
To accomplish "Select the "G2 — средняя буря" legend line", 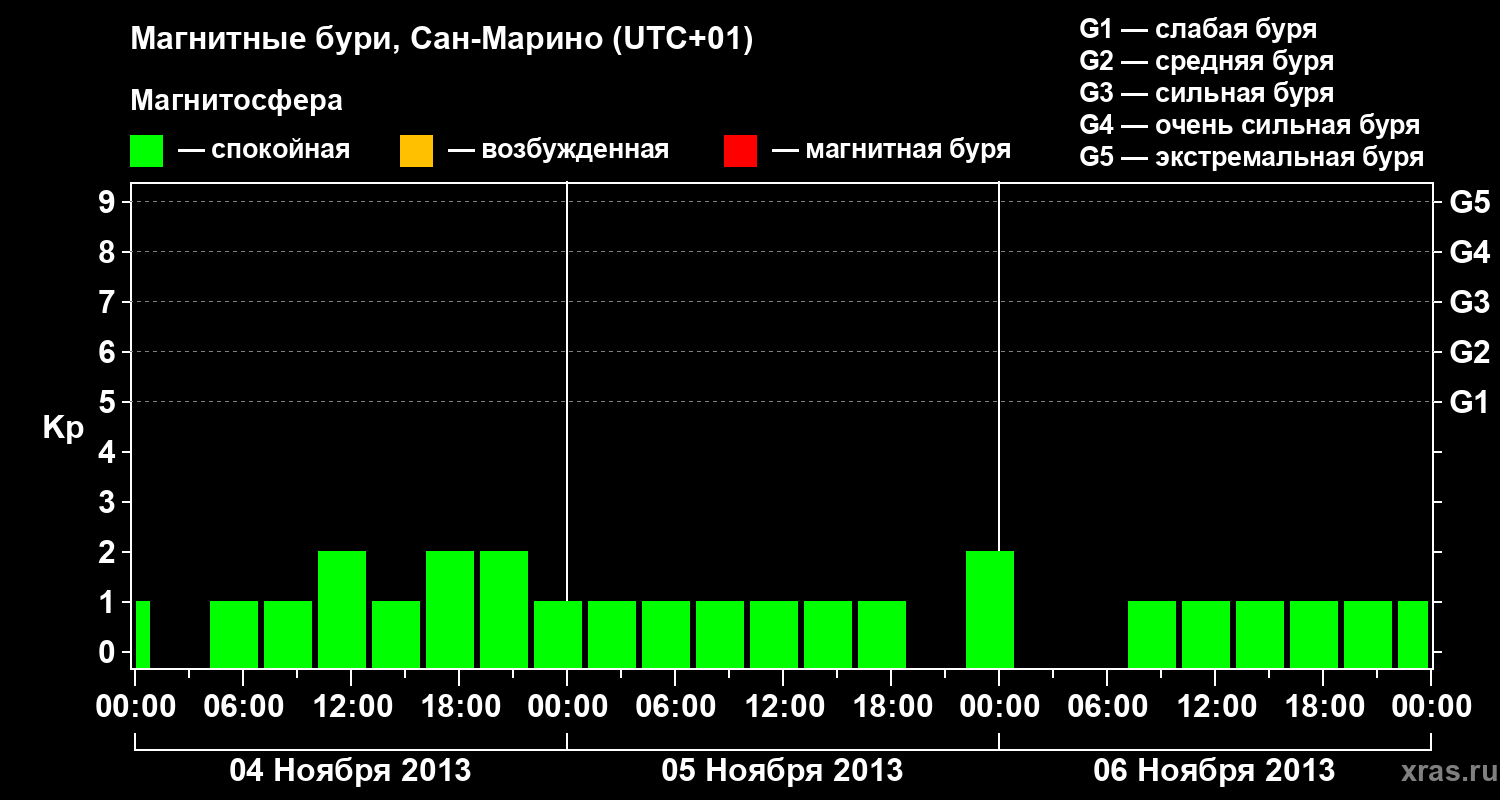I will tap(1206, 61).
